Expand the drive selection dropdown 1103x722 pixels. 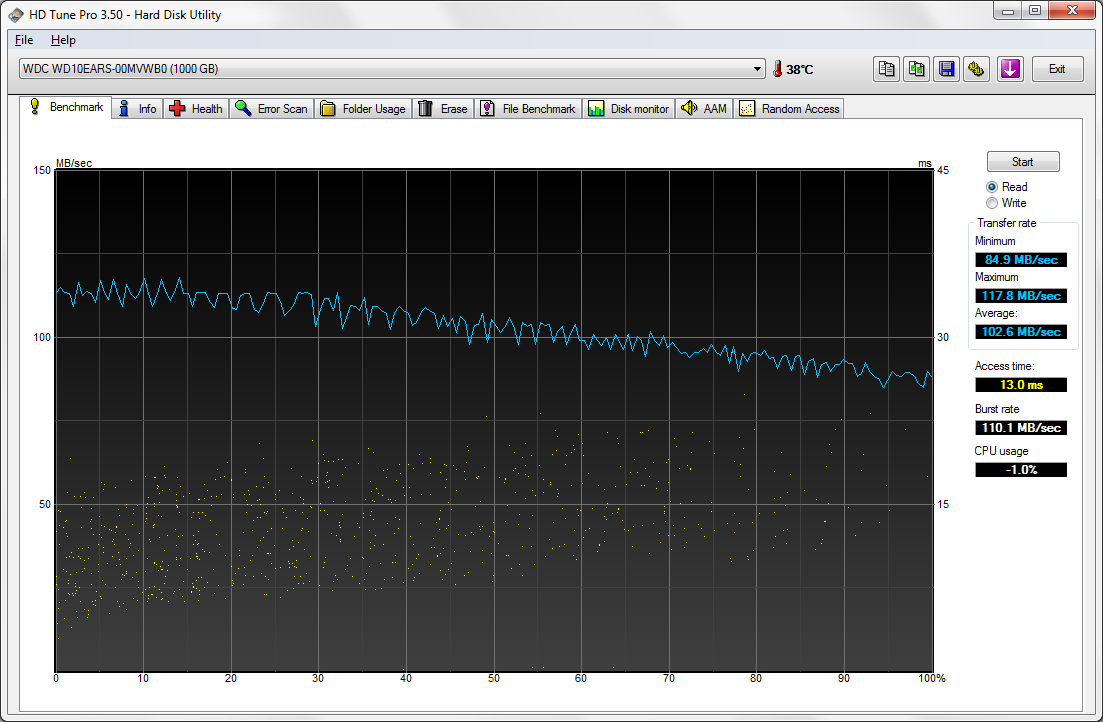758,69
